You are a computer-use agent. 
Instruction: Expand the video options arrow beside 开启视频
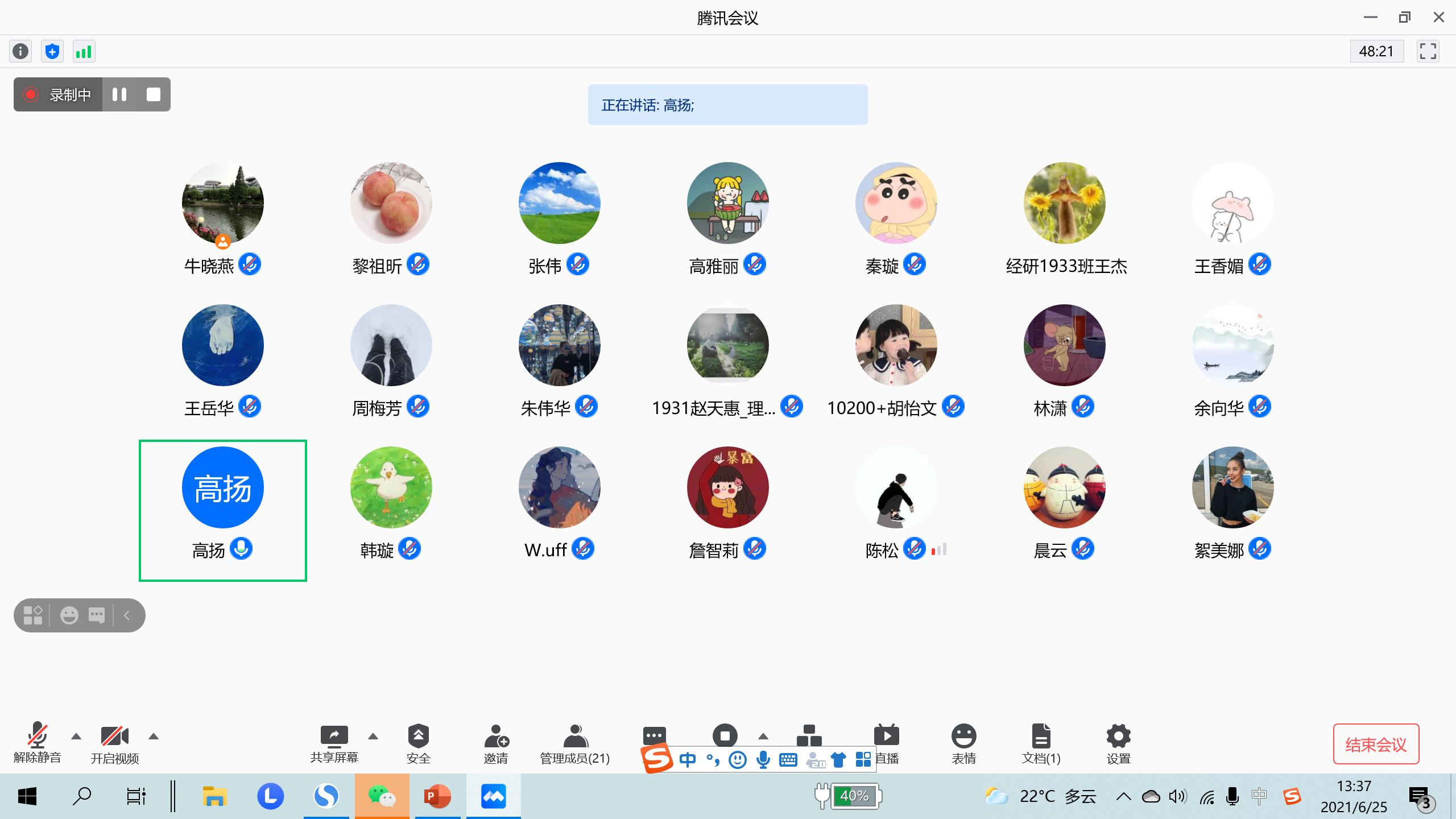tap(153, 736)
